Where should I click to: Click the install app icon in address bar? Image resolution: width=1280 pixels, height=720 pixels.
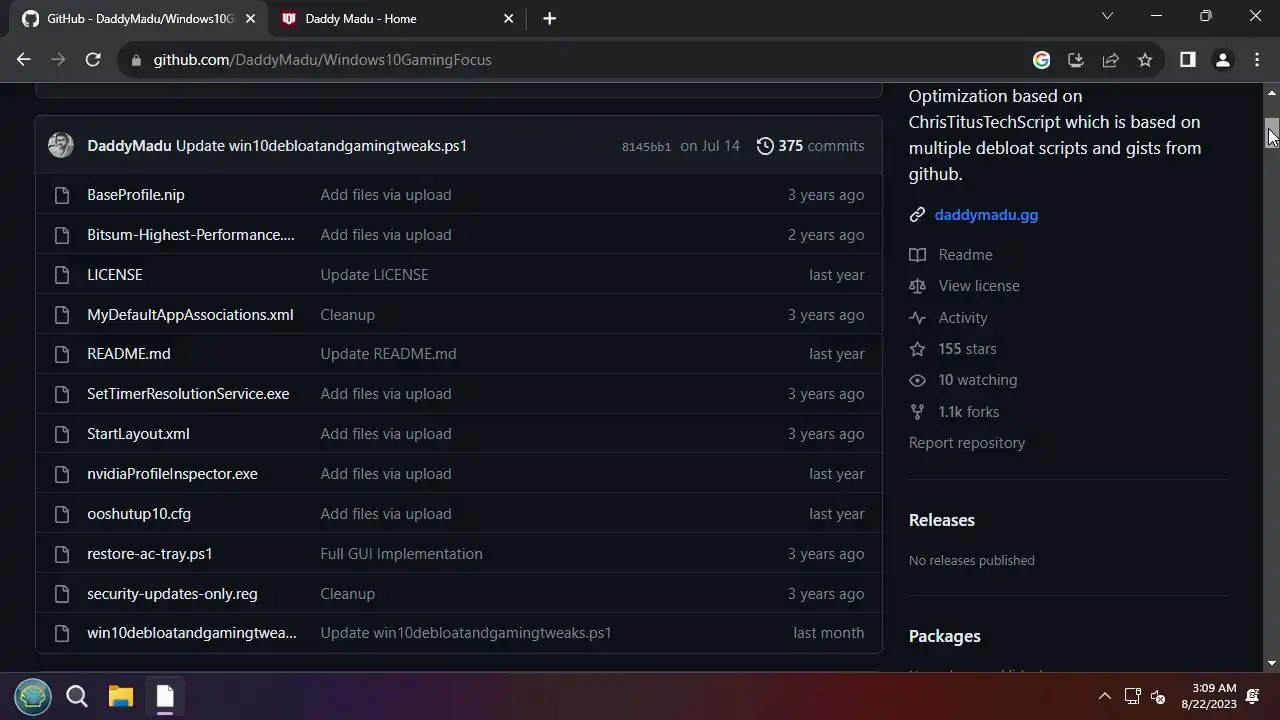pos(1076,60)
